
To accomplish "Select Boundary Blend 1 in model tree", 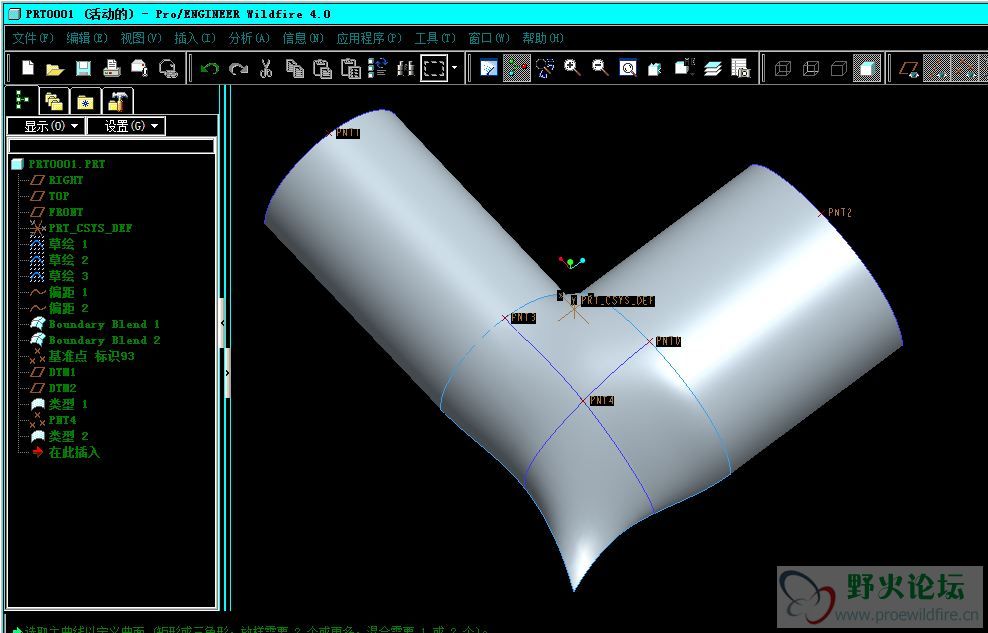I will coord(104,324).
